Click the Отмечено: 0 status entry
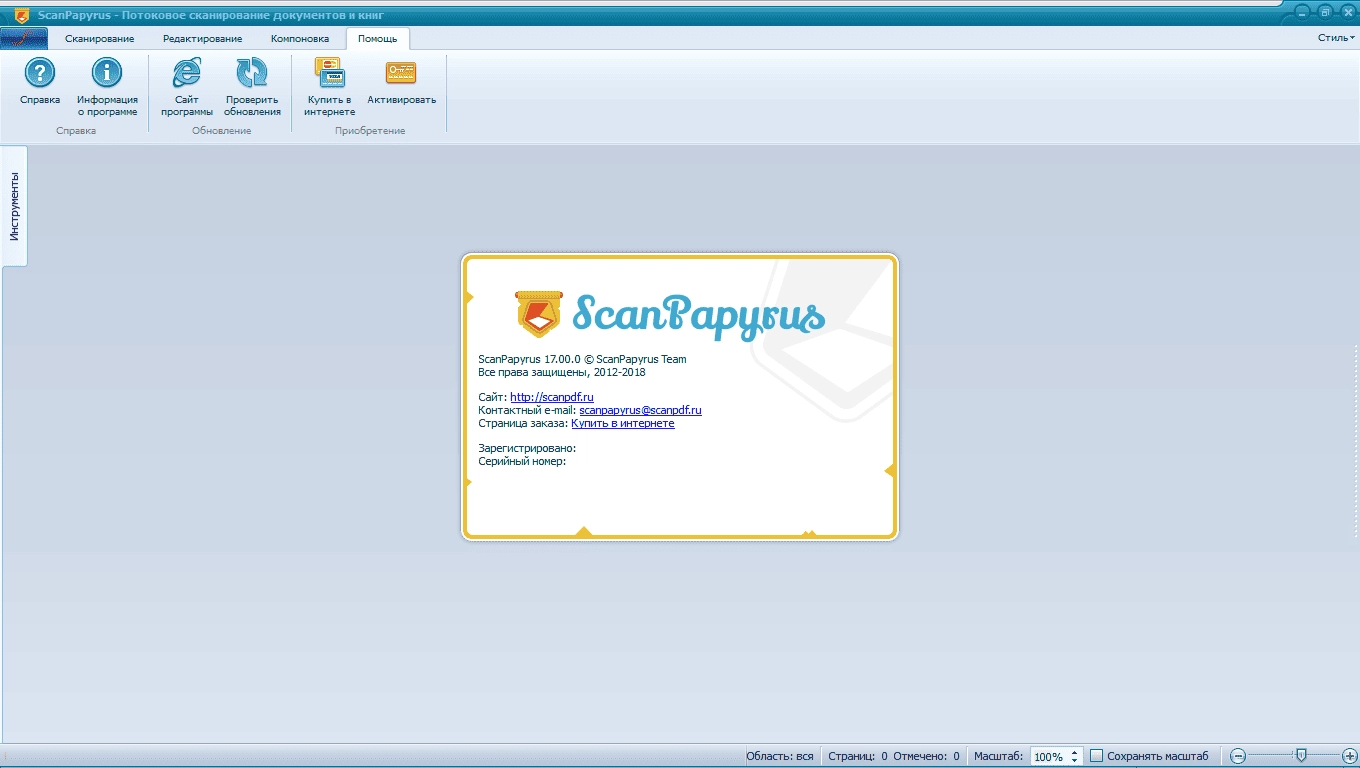Image resolution: width=1360 pixels, height=768 pixels. pyautogui.click(x=926, y=756)
